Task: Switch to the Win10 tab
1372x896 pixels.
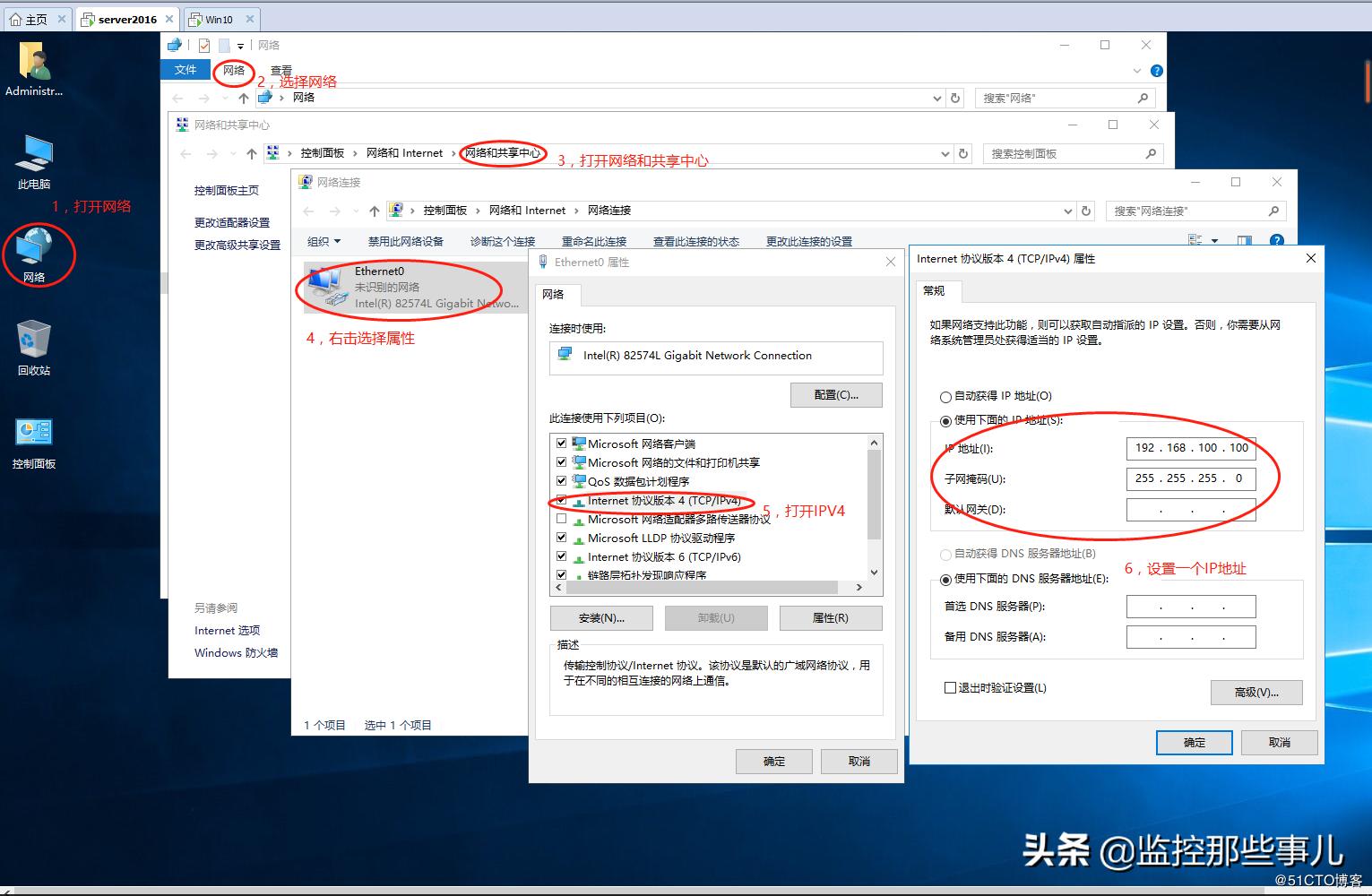Action: (218, 18)
